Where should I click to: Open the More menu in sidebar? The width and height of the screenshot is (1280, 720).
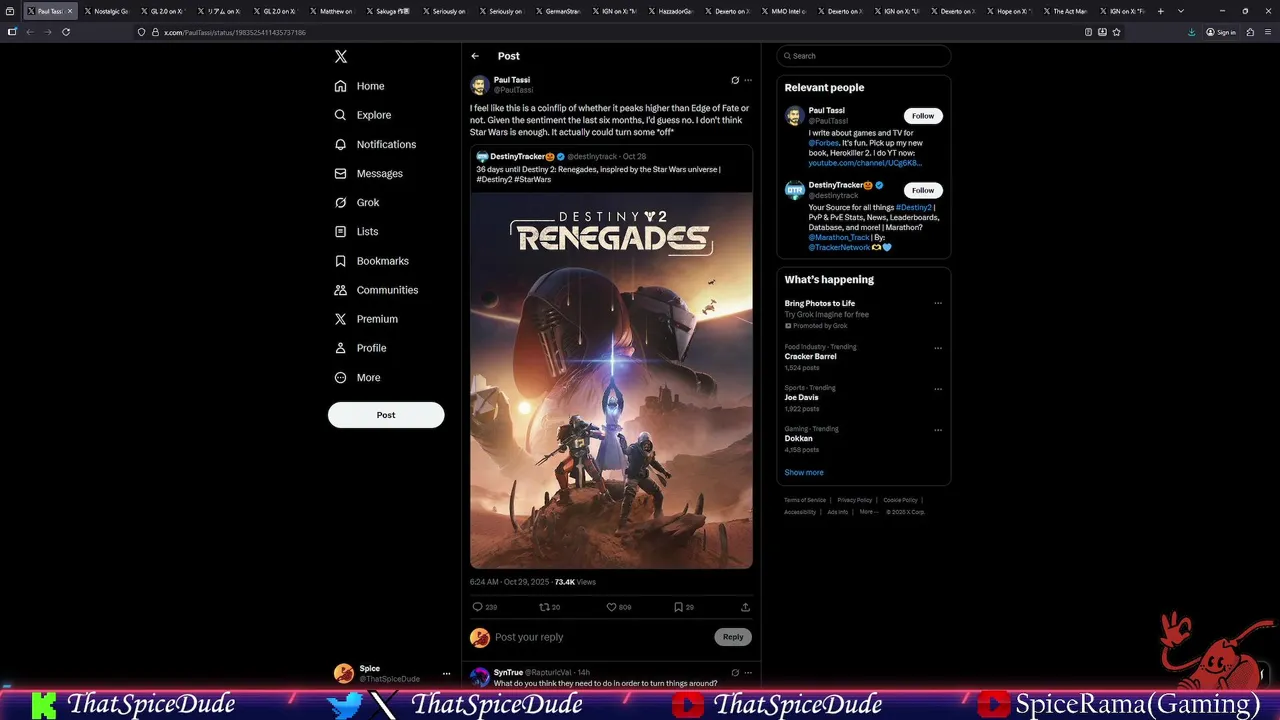[357, 377]
